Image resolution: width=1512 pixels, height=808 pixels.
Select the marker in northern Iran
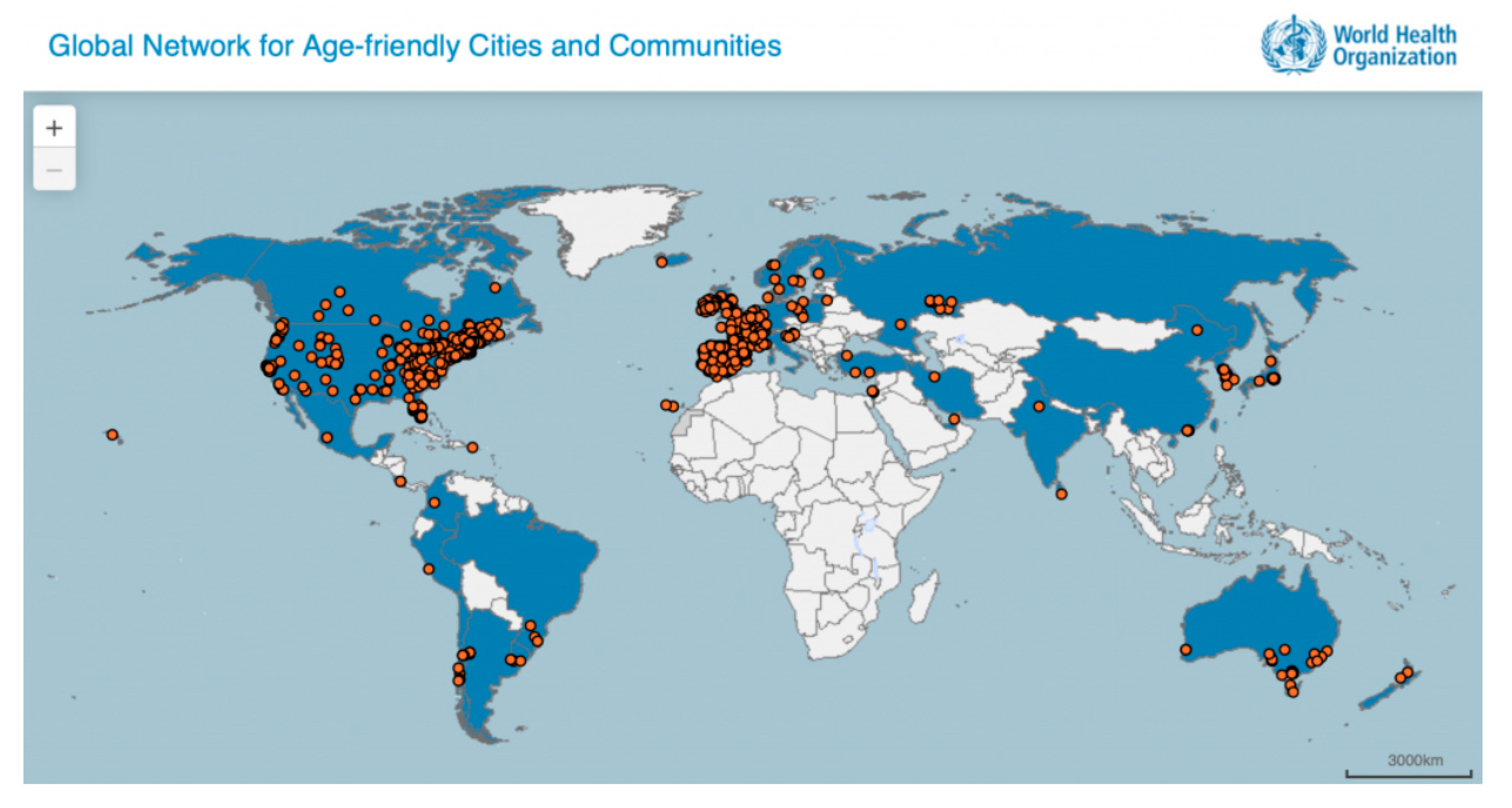[x=934, y=377]
